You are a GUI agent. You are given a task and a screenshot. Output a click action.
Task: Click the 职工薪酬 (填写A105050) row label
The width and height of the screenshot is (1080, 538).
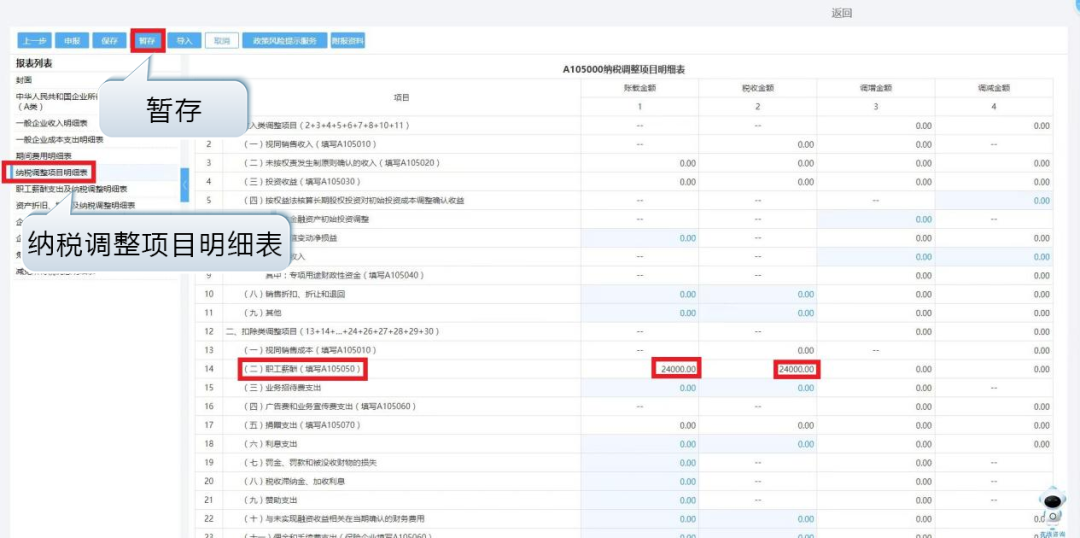pos(302,369)
